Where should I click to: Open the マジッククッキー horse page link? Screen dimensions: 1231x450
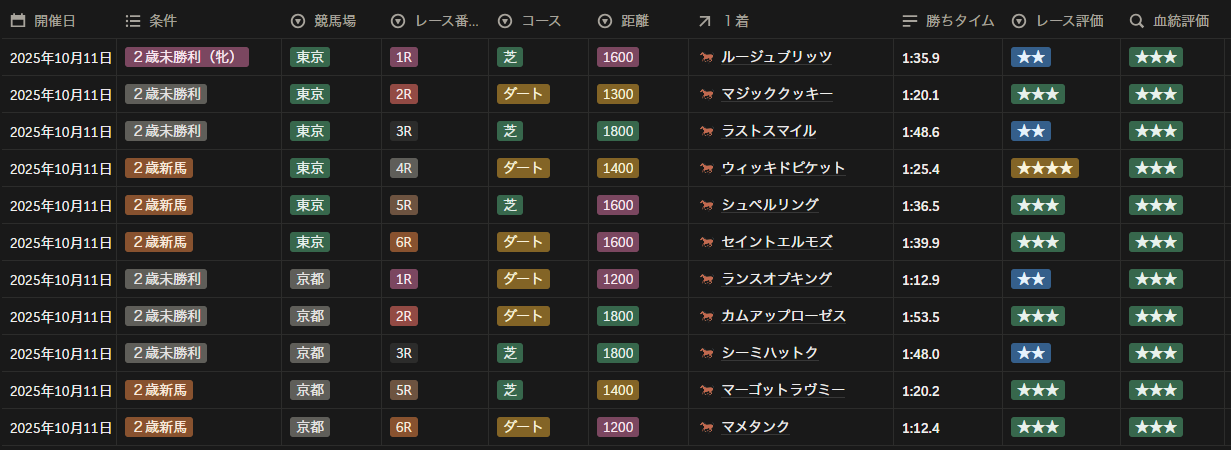click(x=777, y=94)
